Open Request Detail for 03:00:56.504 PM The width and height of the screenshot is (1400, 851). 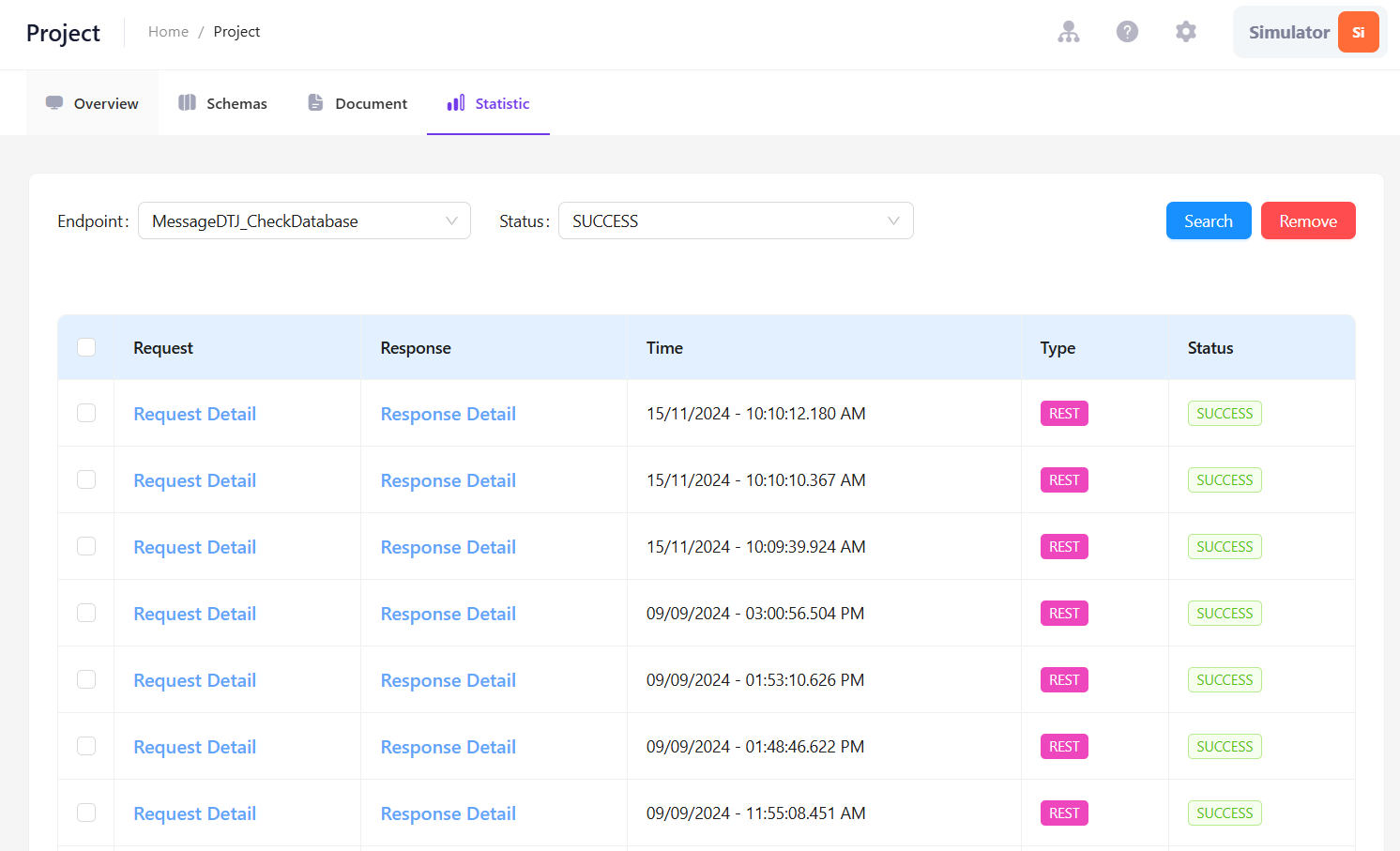(x=195, y=614)
